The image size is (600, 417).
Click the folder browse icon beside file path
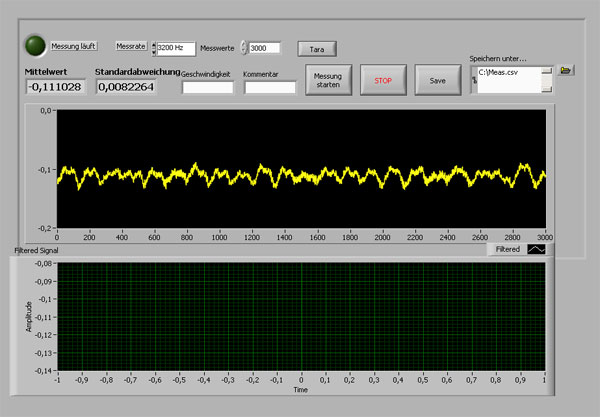click(x=566, y=70)
